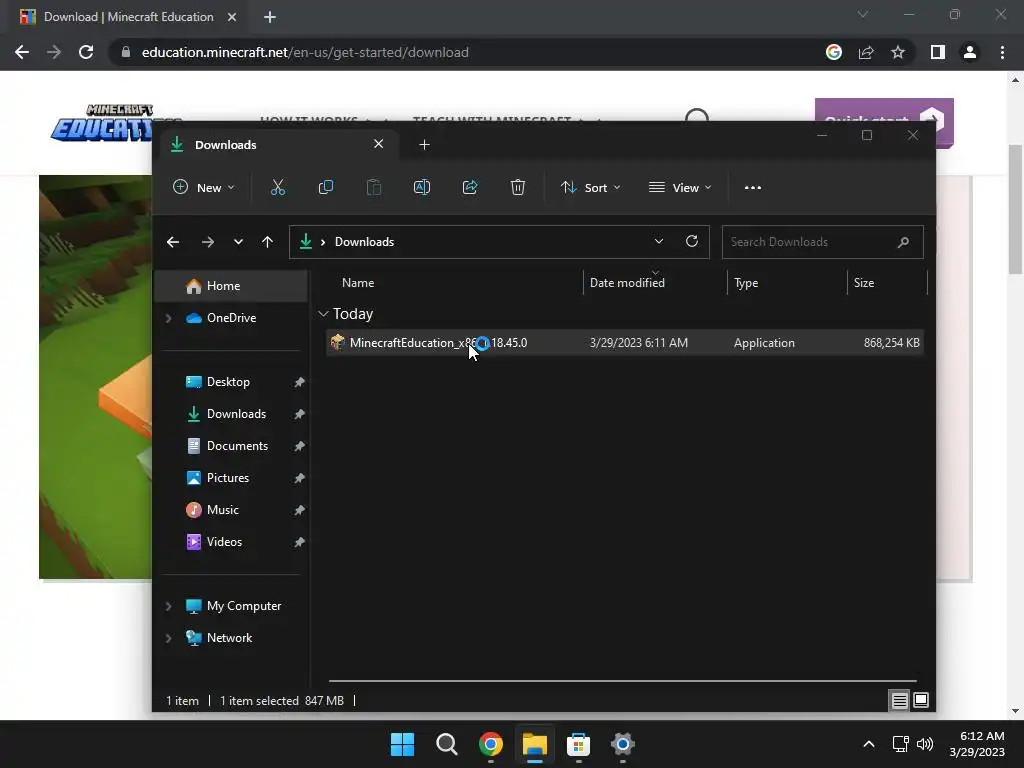
Task: Open Desktop in navigation pane
Action: [x=231, y=382]
